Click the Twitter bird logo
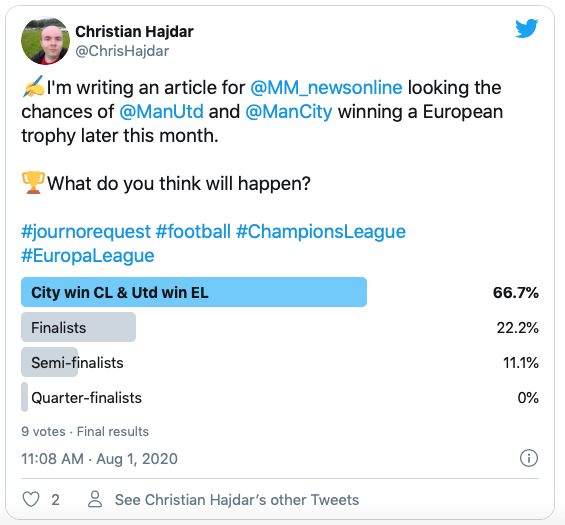 pos(526,28)
